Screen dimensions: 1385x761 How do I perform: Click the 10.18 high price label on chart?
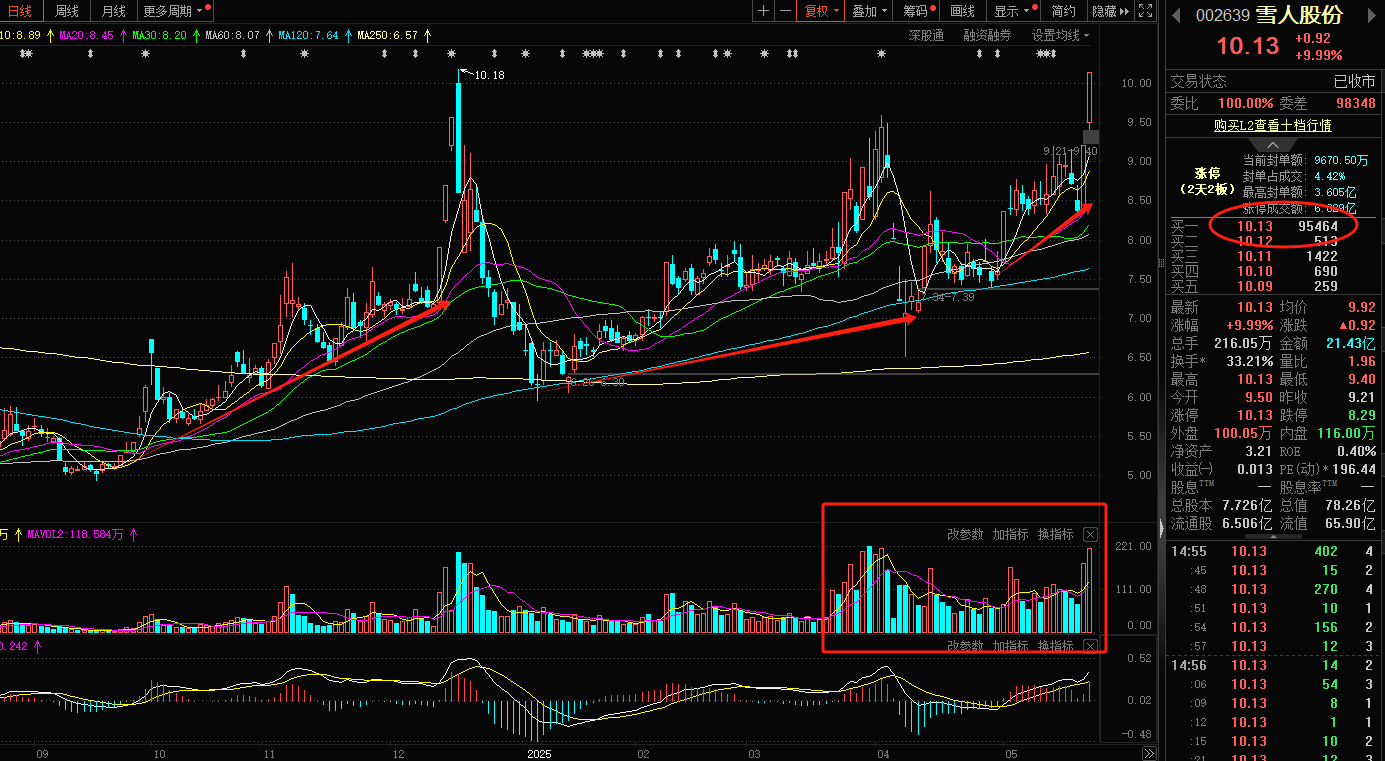click(x=490, y=75)
